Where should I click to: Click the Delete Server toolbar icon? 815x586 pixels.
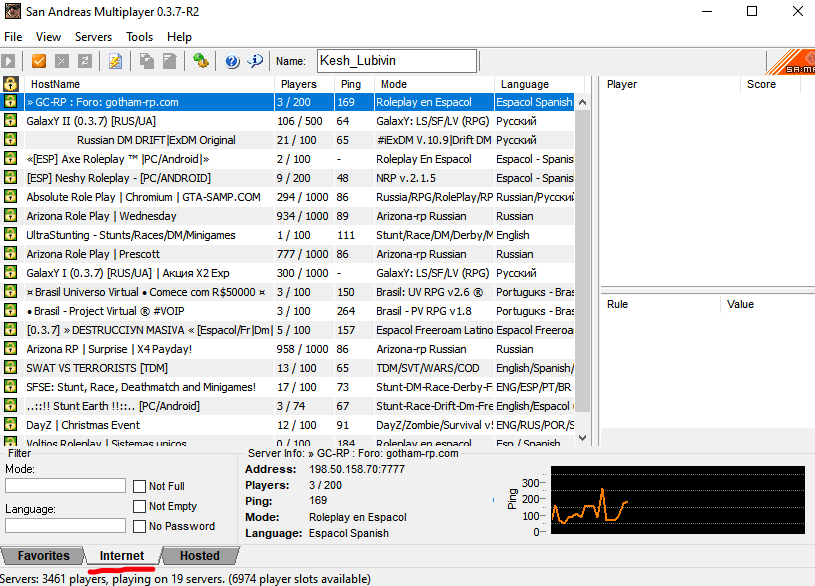(62, 61)
